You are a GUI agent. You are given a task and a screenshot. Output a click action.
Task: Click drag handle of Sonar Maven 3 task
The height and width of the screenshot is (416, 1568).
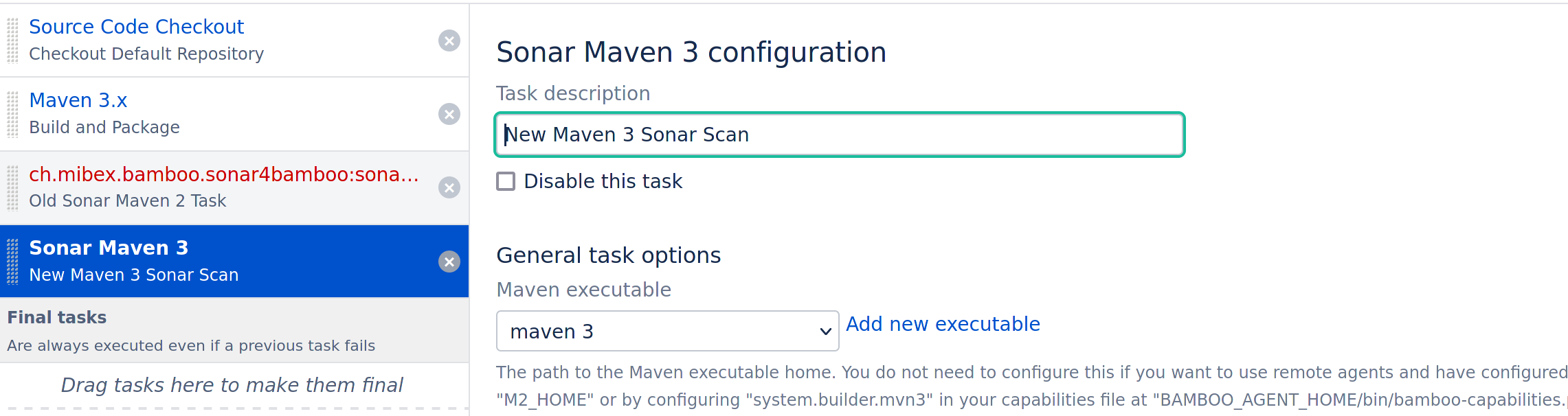point(12,262)
